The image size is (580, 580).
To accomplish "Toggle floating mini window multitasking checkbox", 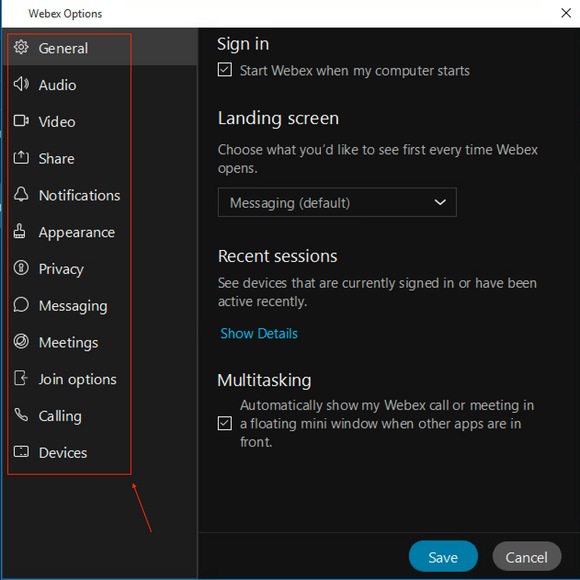I will coord(225,423).
